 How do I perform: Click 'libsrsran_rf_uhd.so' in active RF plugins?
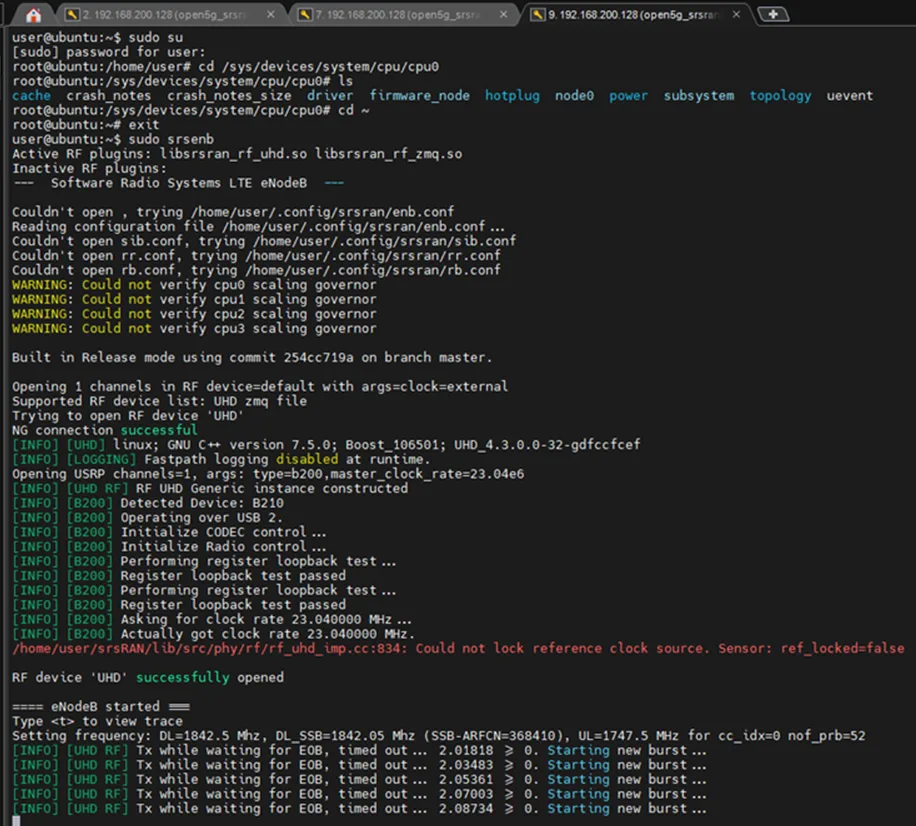(x=233, y=154)
